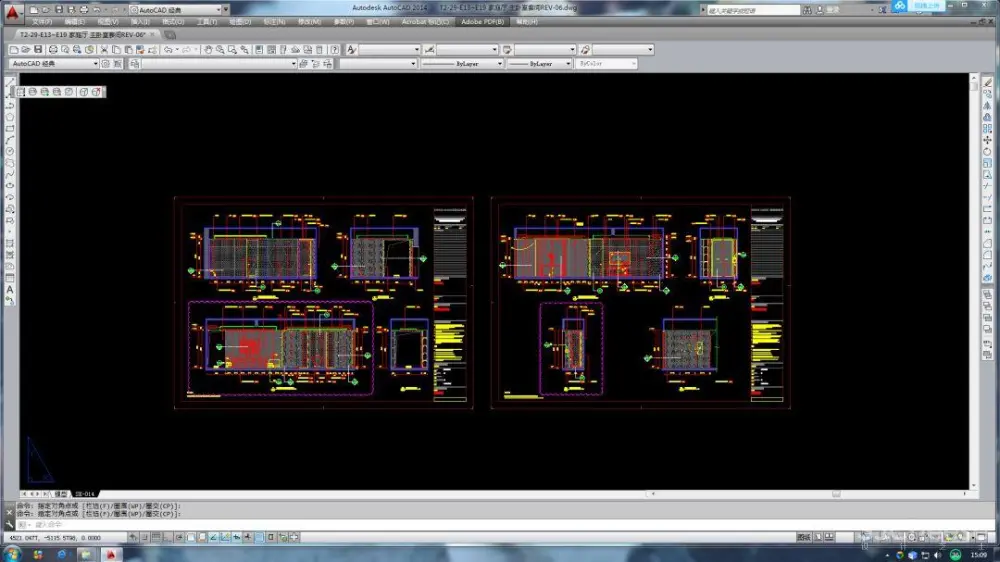Select the Pan hand tool
The image size is (1000, 562).
(208, 49)
